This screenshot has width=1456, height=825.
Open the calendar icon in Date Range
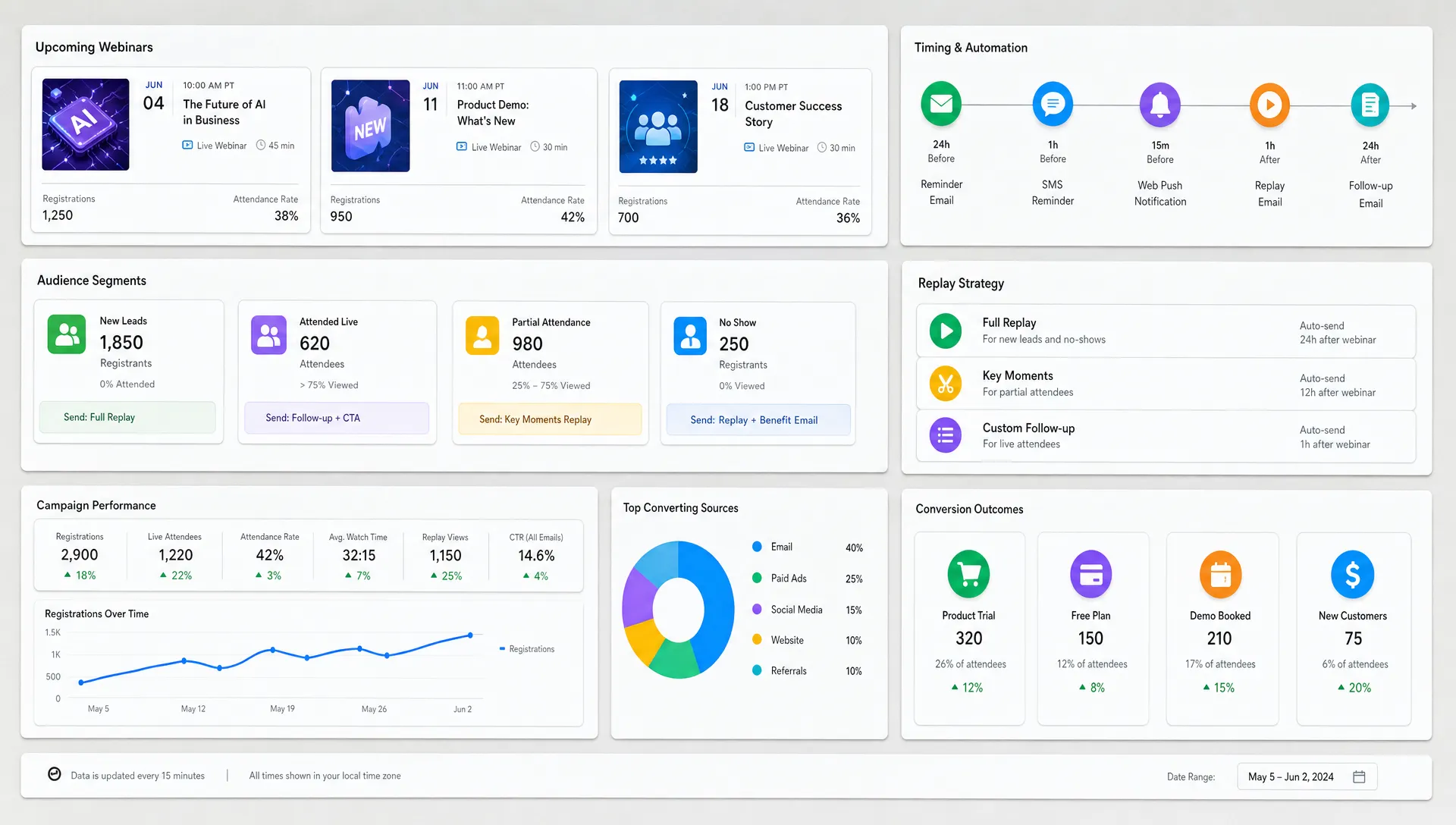1359,776
